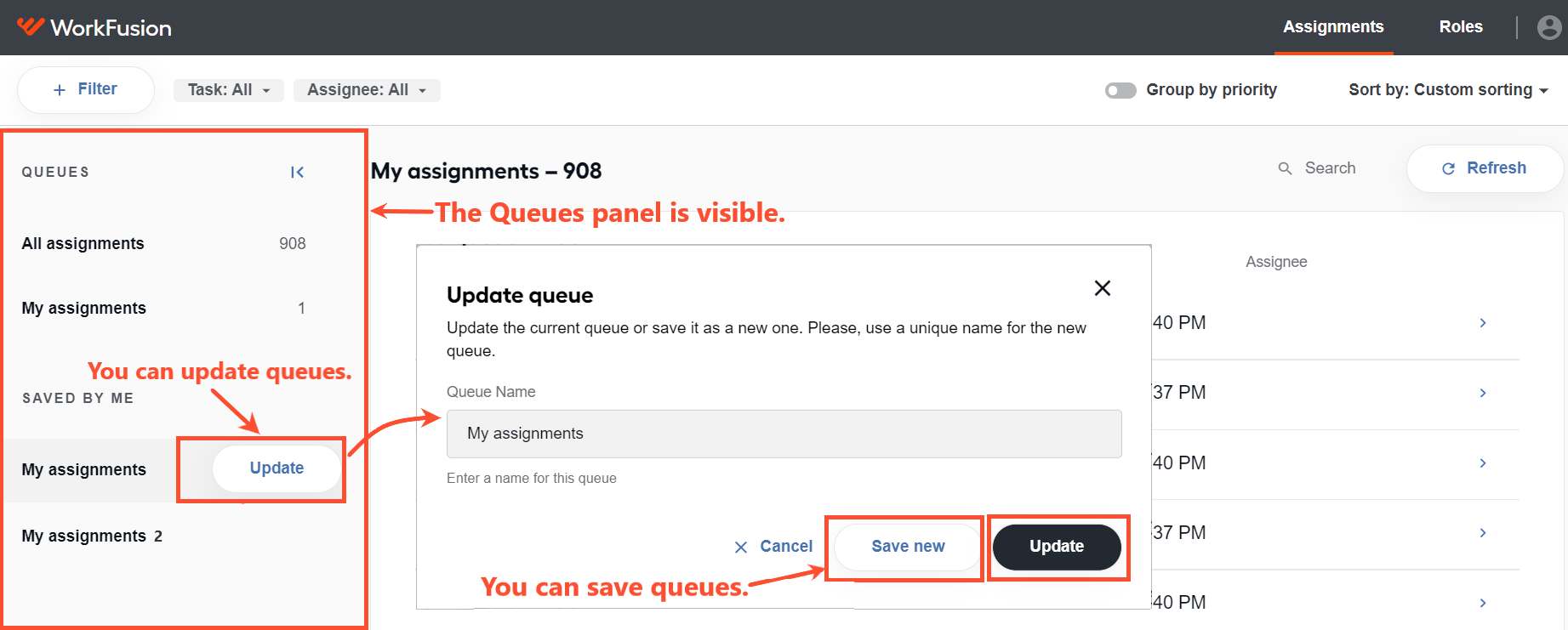1568x630 pixels.
Task: Open Sort by: Custom sorting dropdown
Action: [1448, 90]
